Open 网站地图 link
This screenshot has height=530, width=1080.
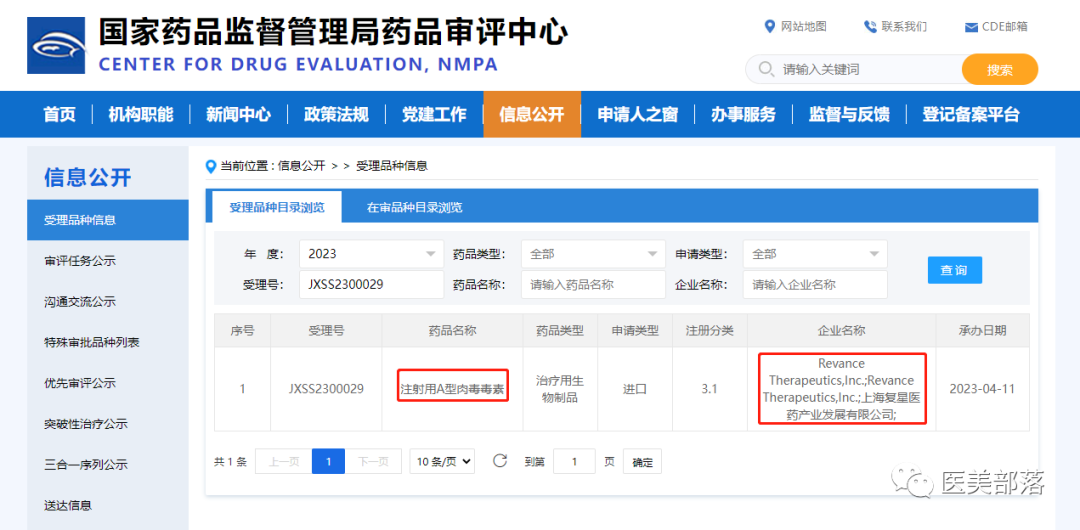pyautogui.click(x=803, y=27)
